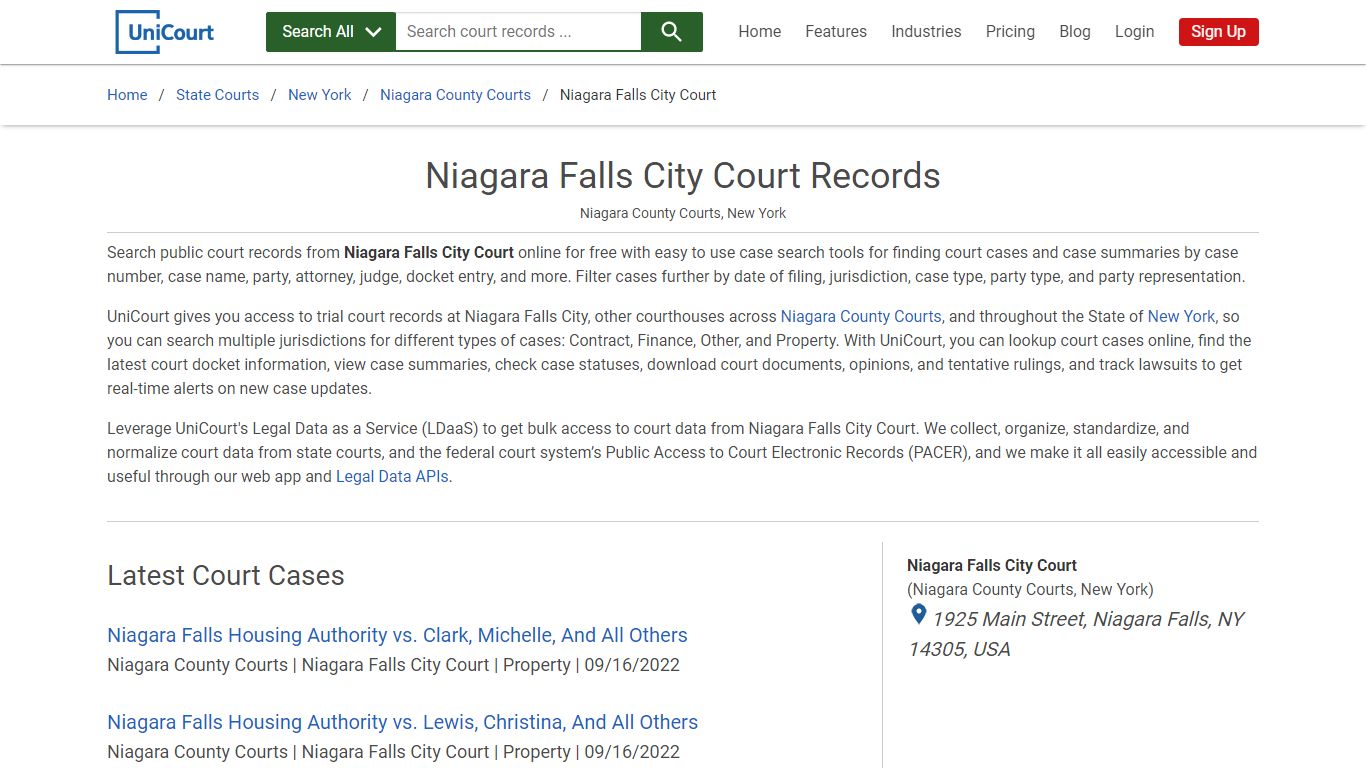
Task: Open the Login menu item
Action: (1134, 32)
